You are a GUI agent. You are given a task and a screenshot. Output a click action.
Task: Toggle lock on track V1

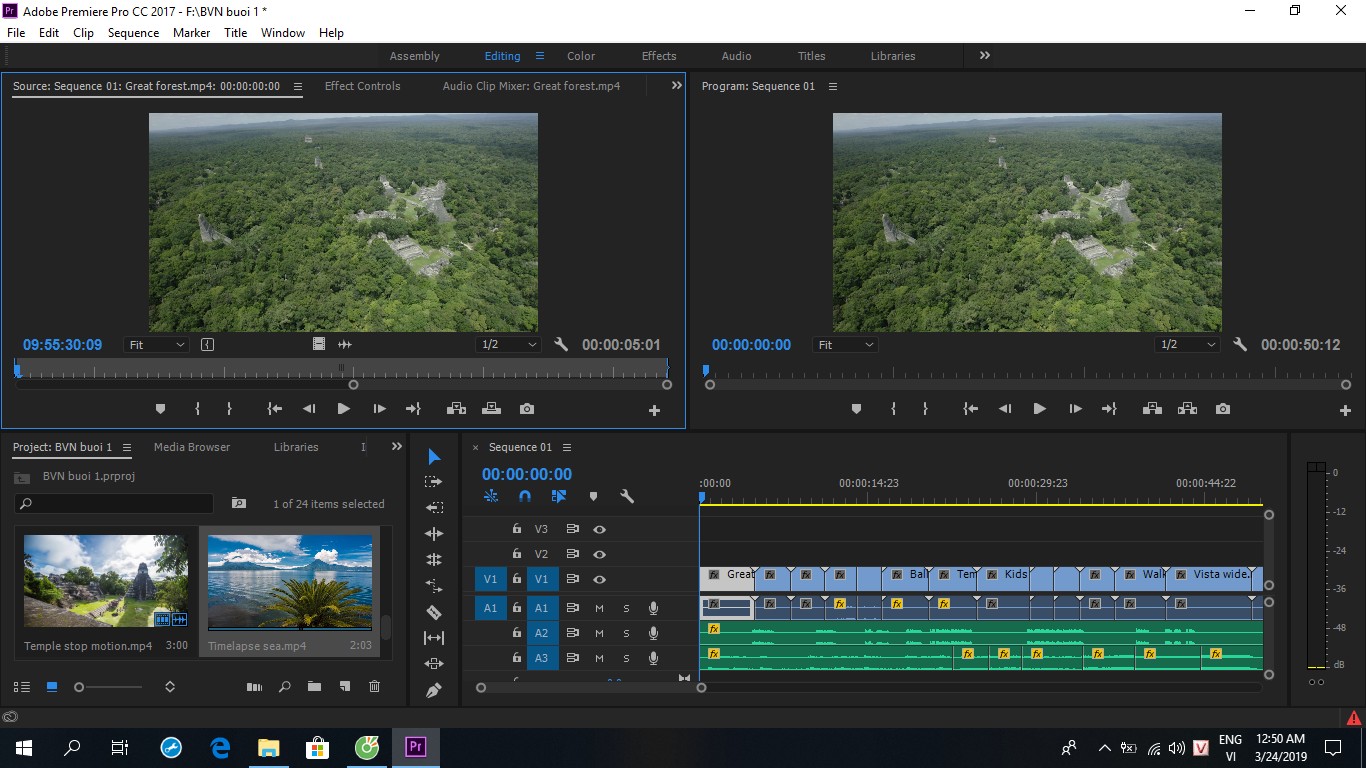tap(517, 579)
